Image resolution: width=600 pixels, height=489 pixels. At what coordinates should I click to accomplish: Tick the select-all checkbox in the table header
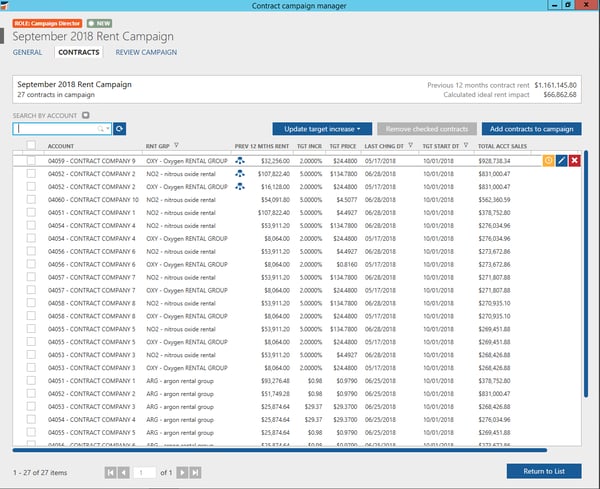(x=32, y=146)
